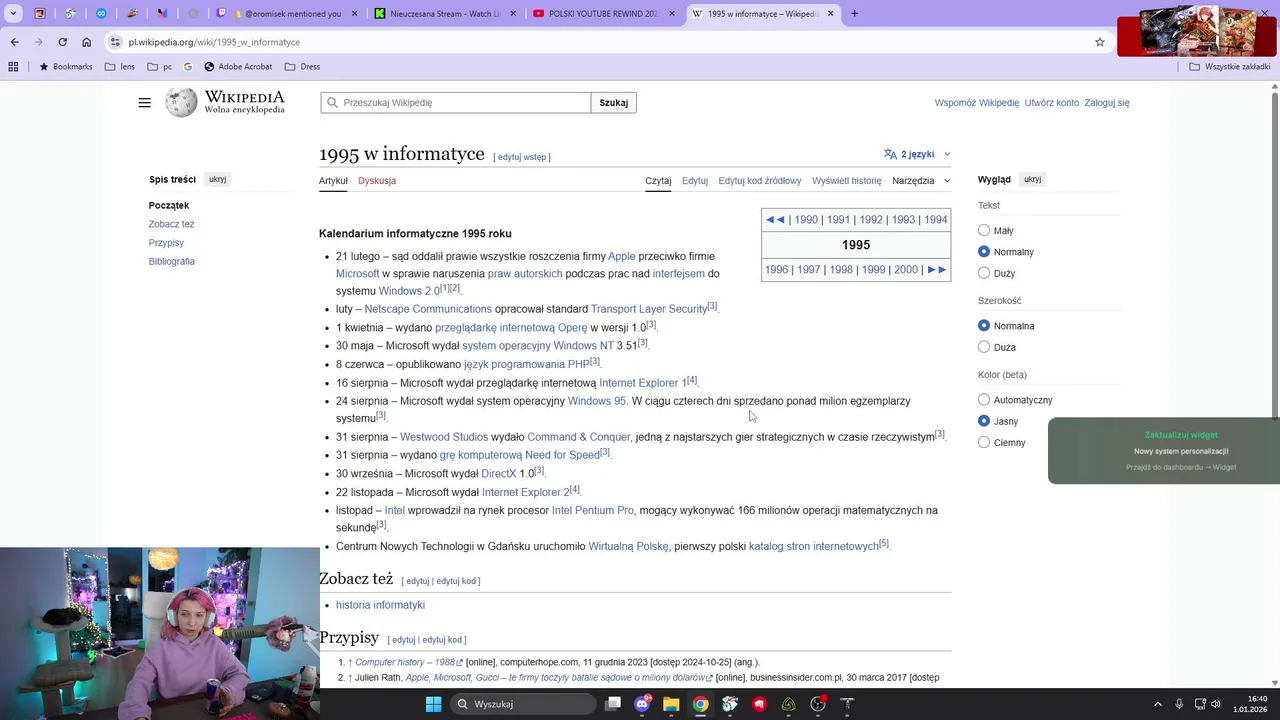
Task: Open the lens bookmarks folder
Action: click(120, 67)
